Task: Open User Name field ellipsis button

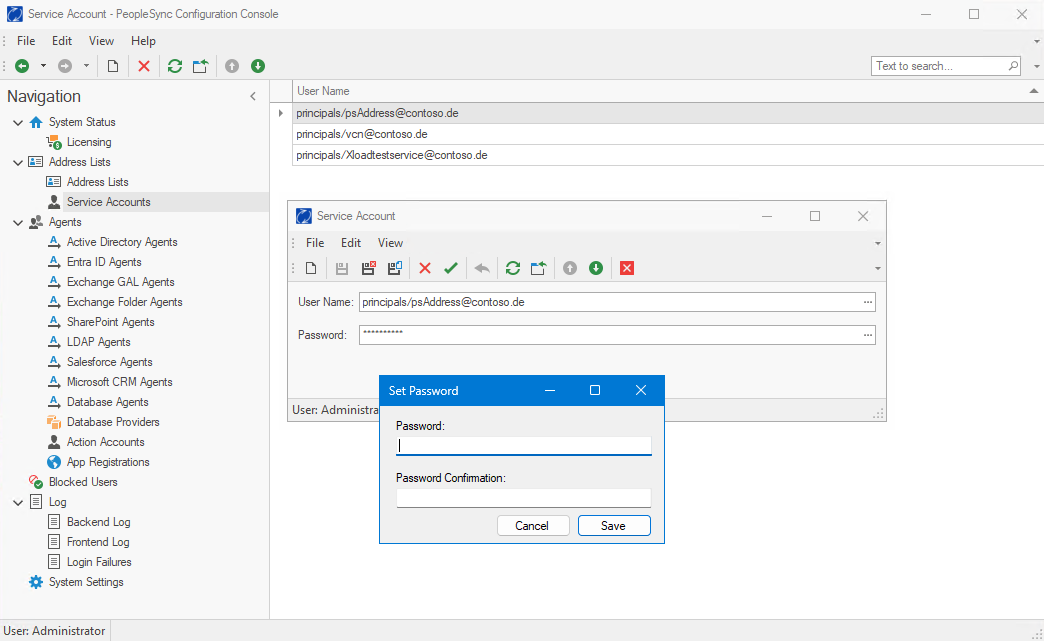Action: 868,302
